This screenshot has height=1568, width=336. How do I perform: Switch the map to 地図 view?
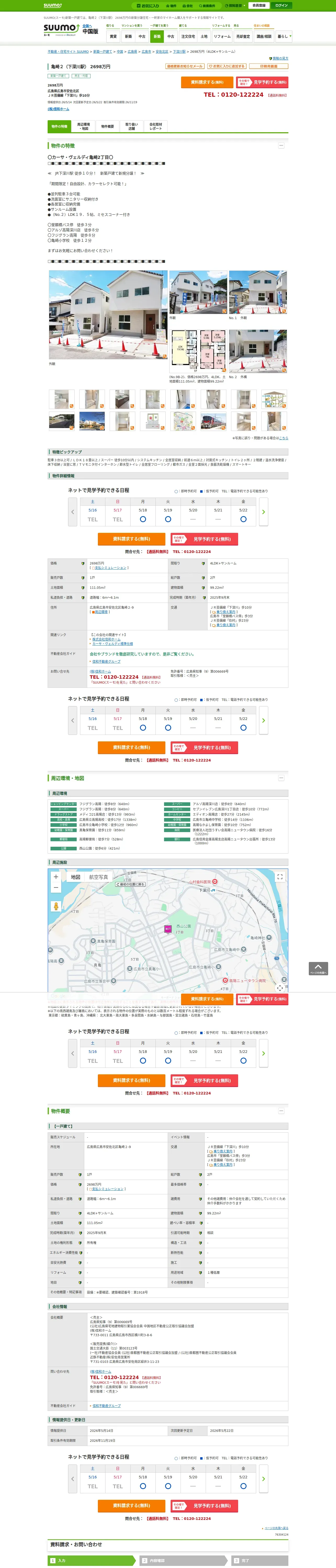click(76, 877)
